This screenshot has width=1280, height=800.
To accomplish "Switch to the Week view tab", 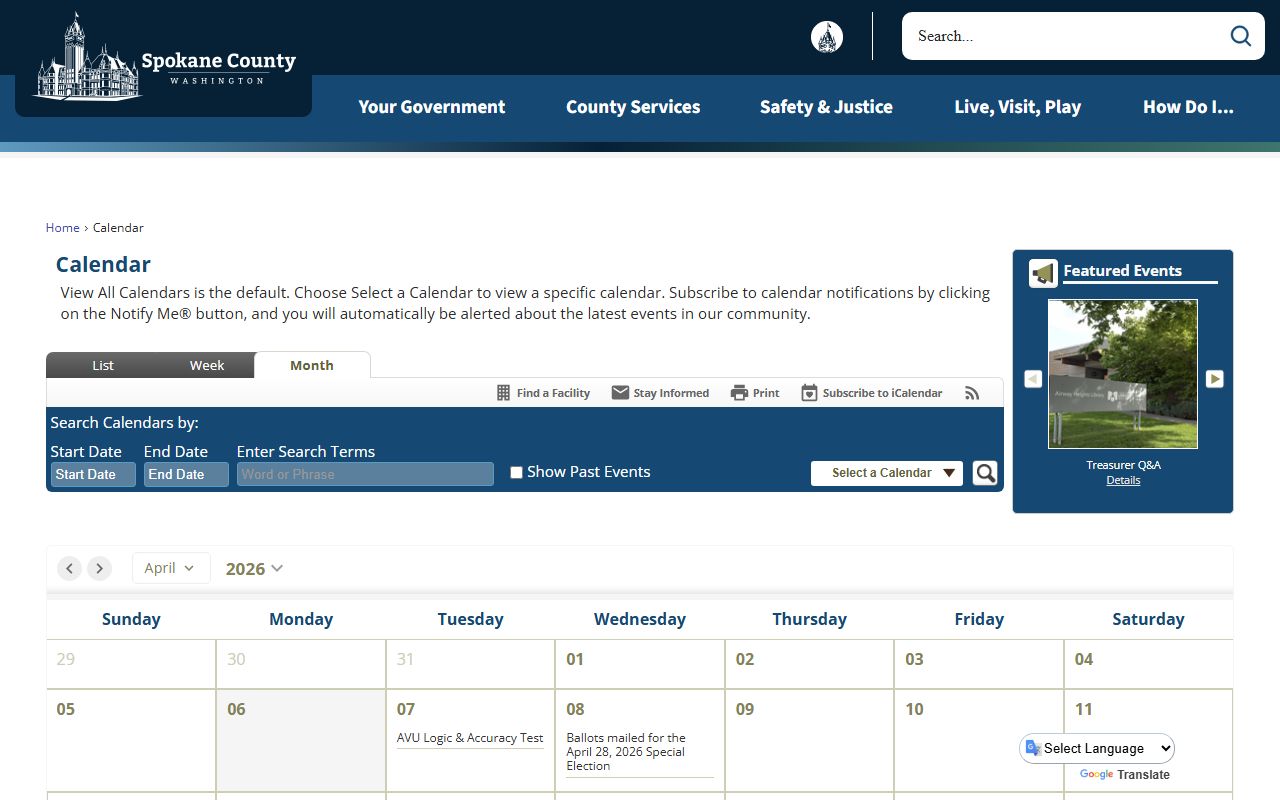I will point(207,365).
